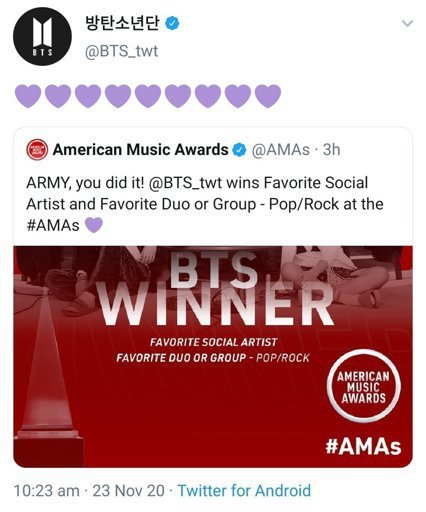Open the #AMAs hashtag in tweet text

click(53, 225)
